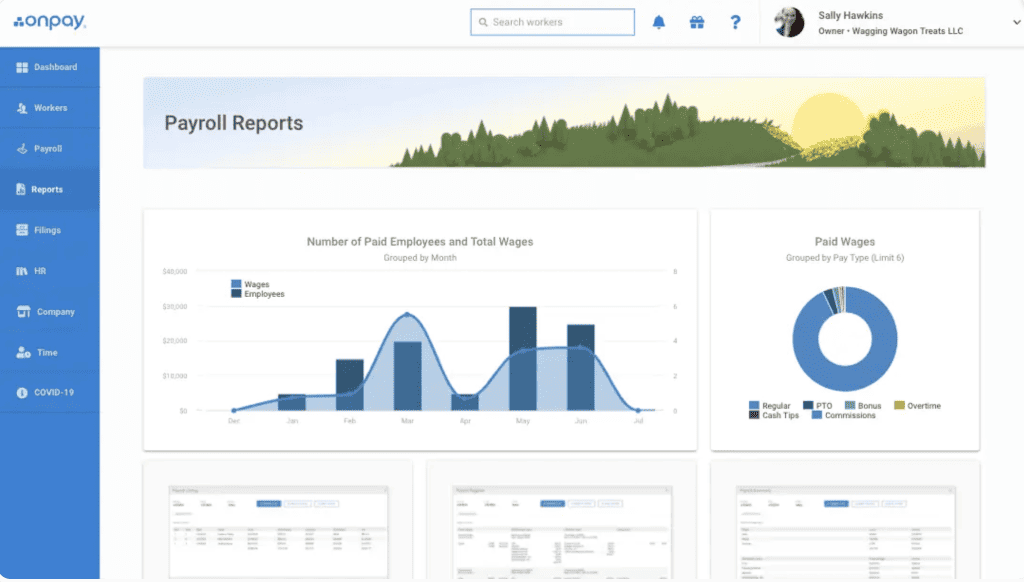Toggle Bonus pay type legend
1024x582 pixels.
[x=863, y=406]
